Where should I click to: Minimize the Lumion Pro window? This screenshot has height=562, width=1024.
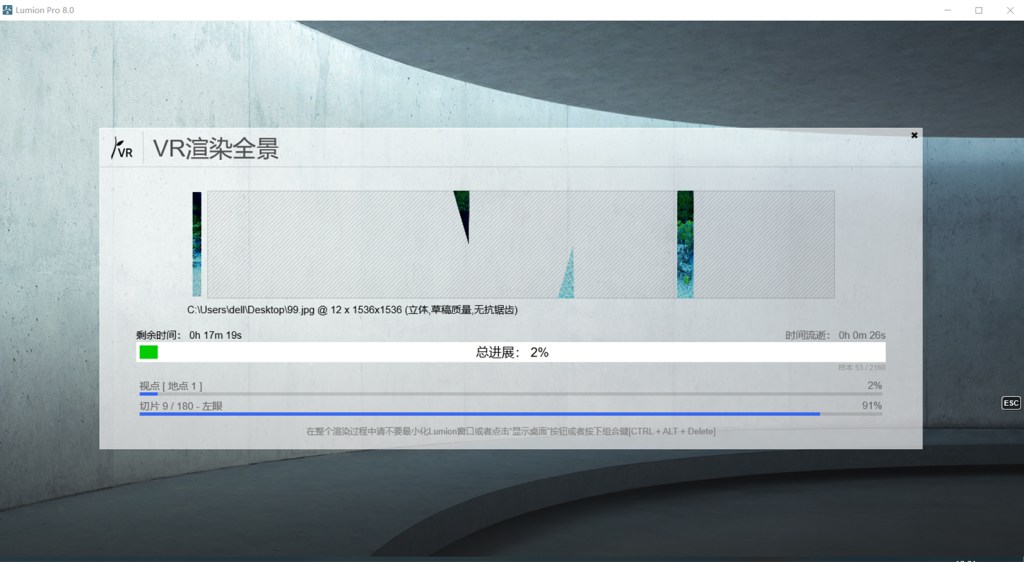click(947, 10)
